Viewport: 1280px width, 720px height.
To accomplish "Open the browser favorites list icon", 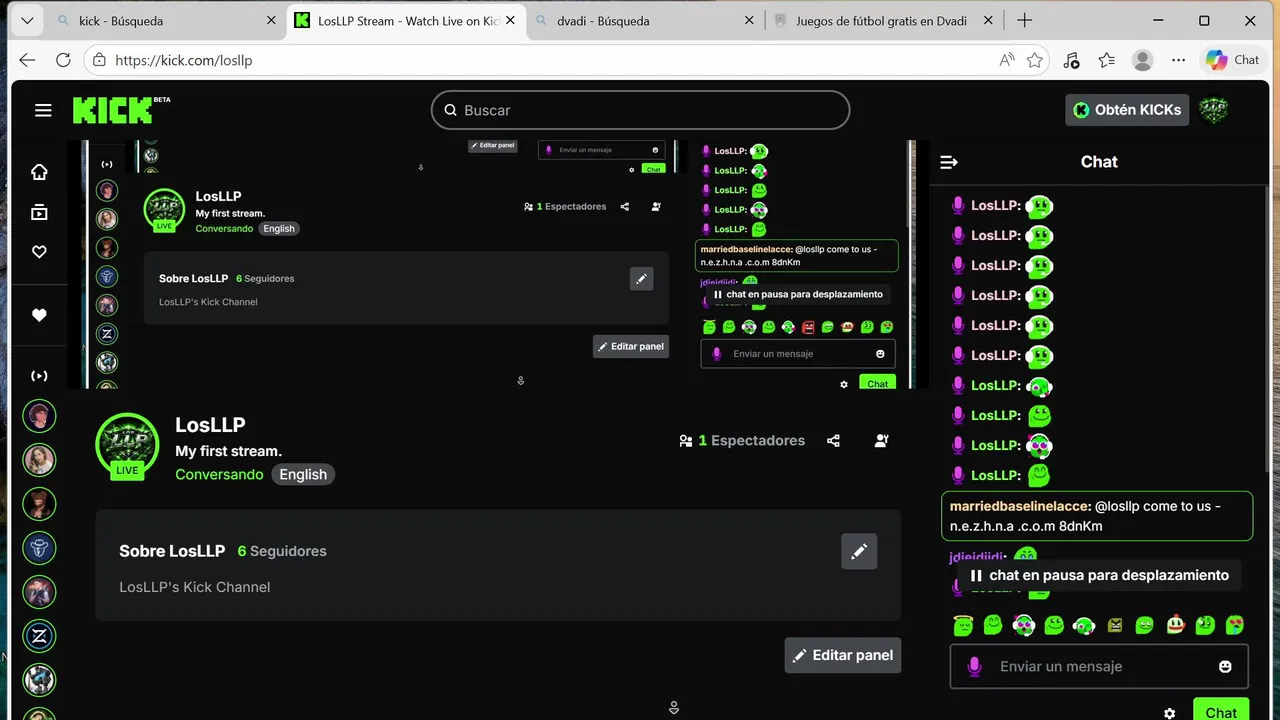I will point(1107,60).
